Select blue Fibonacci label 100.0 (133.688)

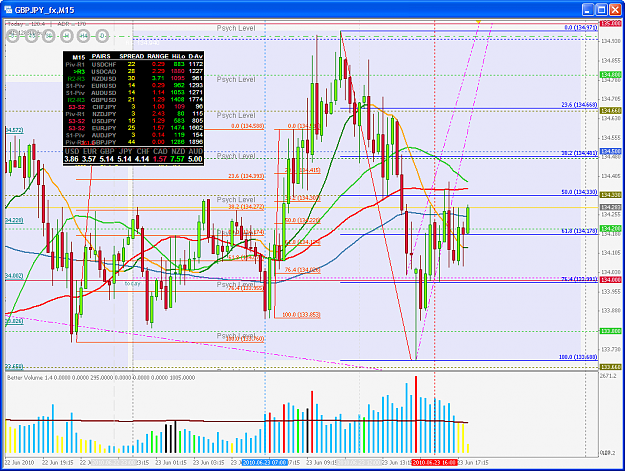coord(578,357)
